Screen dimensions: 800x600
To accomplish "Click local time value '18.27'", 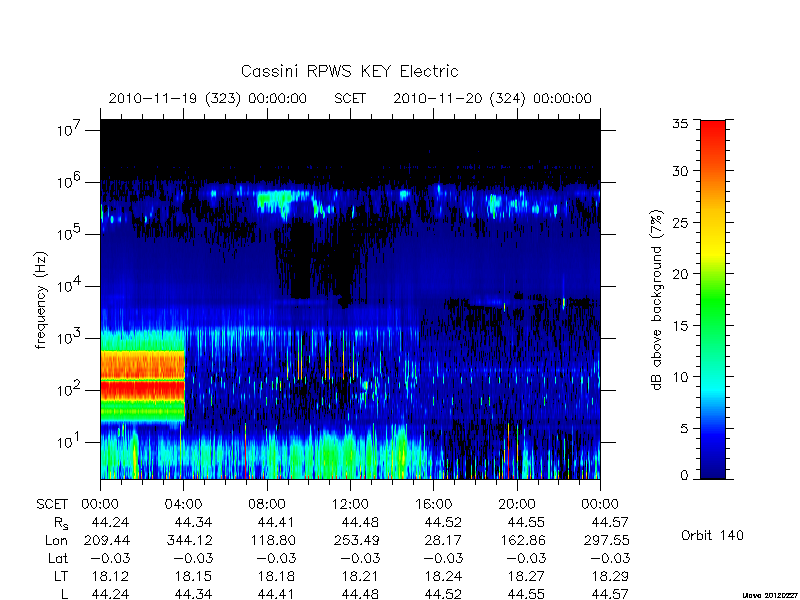I will pyautogui.click(x=527, y=576).
